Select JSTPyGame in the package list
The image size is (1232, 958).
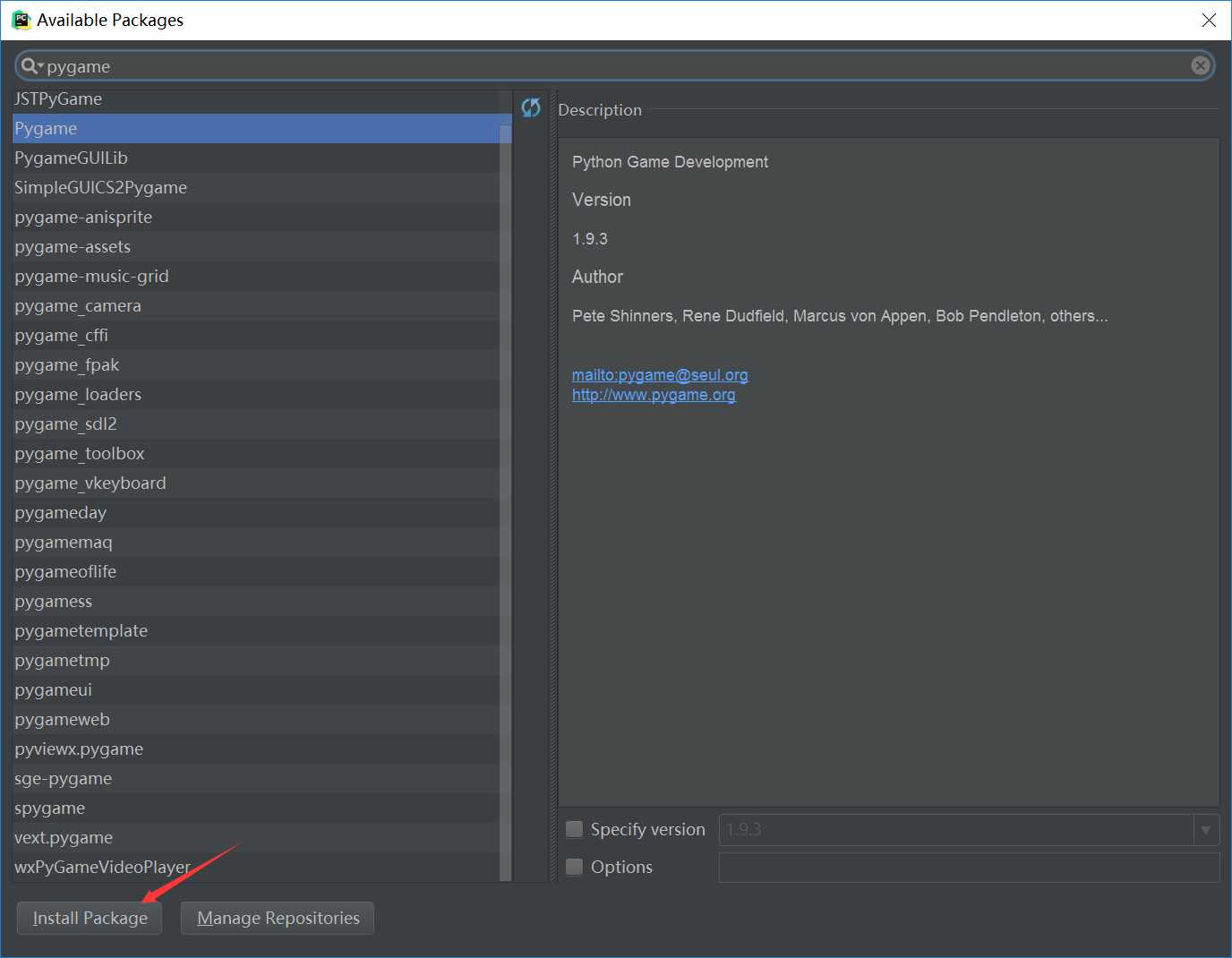pyautogui.click(x=256, y=98)
